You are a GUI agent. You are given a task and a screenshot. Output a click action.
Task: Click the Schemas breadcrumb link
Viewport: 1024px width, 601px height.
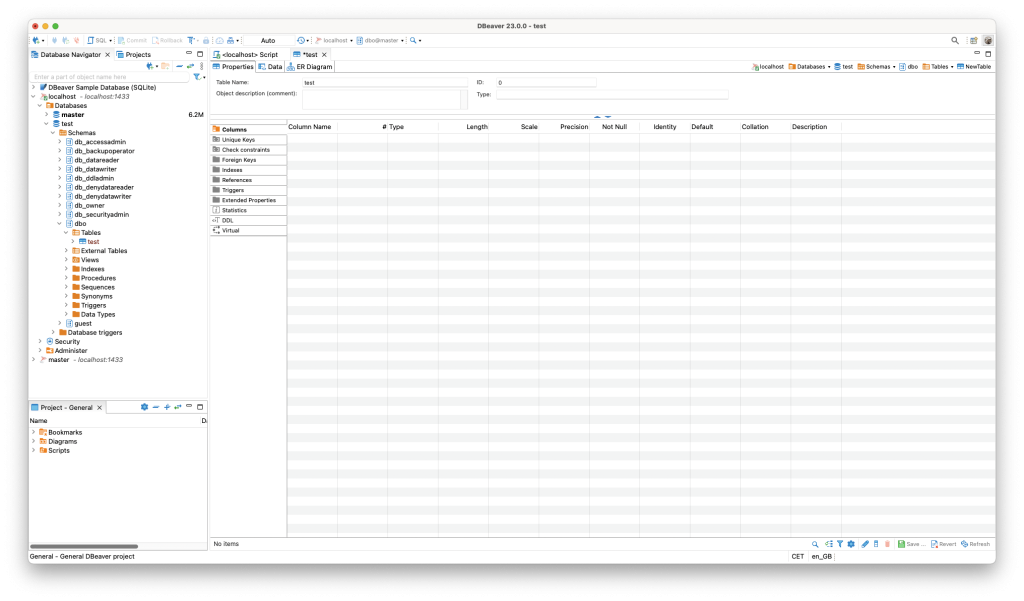coord(874,67)
